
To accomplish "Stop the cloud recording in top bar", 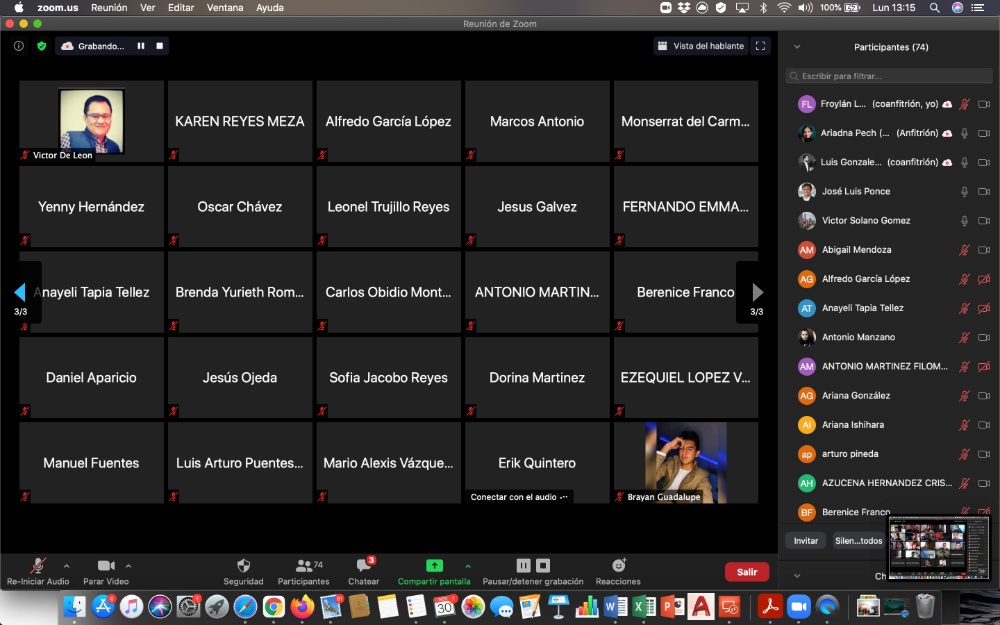I will pyautogui.click(x=159, y=46).
